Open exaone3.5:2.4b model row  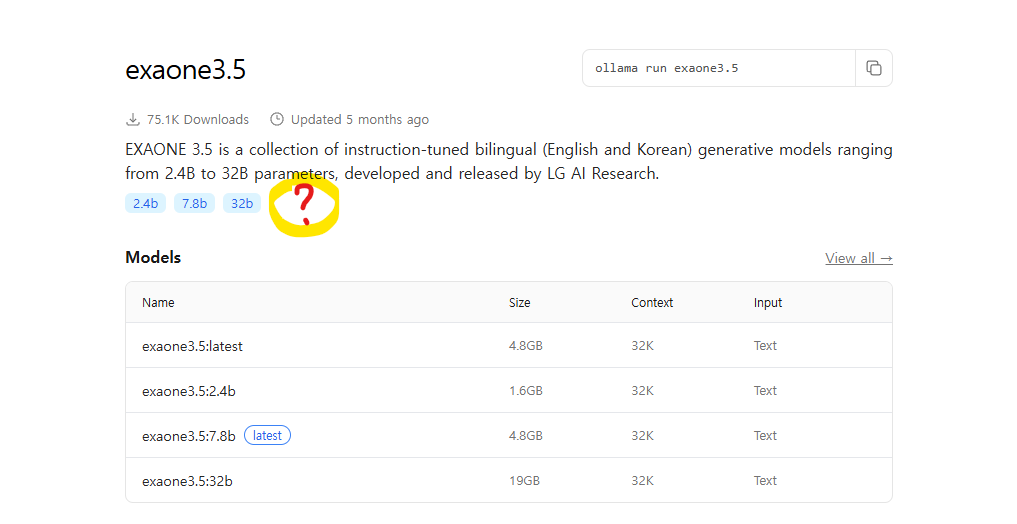click(x=508, y=390)
